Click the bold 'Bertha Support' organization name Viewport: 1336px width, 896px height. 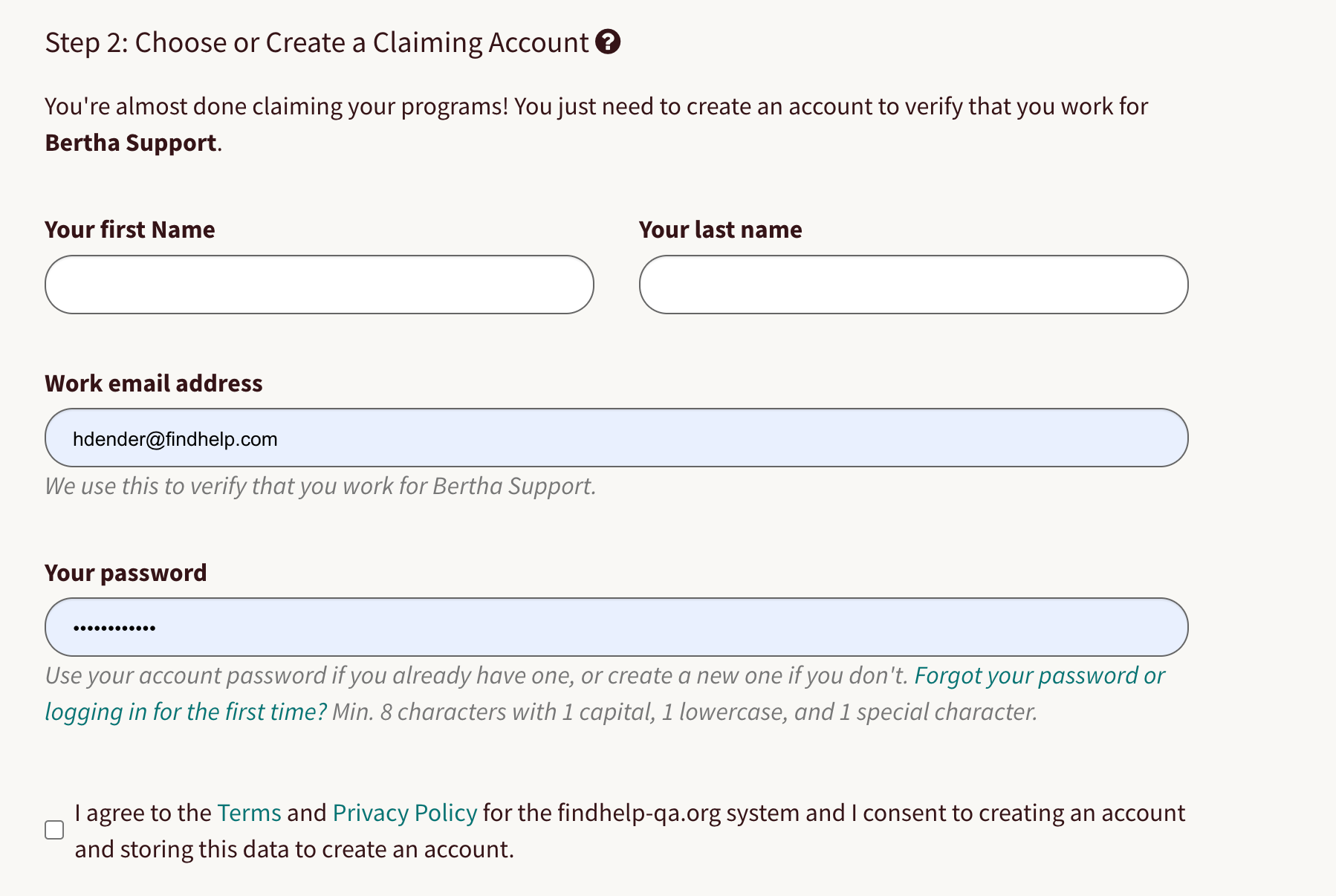click(131, 143)
